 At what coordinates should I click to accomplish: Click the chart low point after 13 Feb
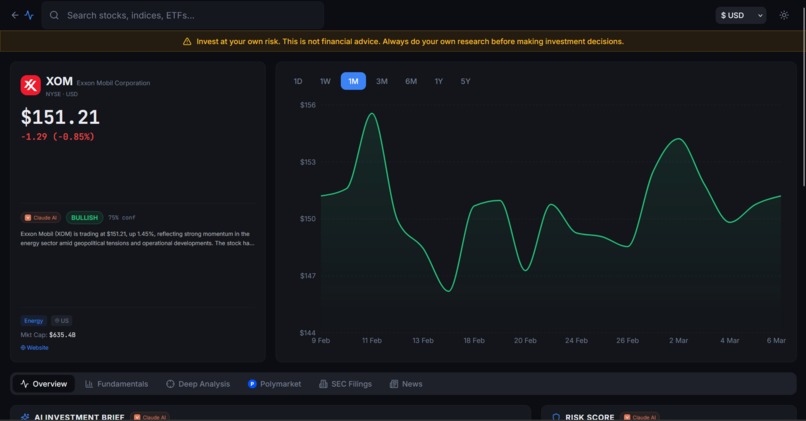point(448,291)
